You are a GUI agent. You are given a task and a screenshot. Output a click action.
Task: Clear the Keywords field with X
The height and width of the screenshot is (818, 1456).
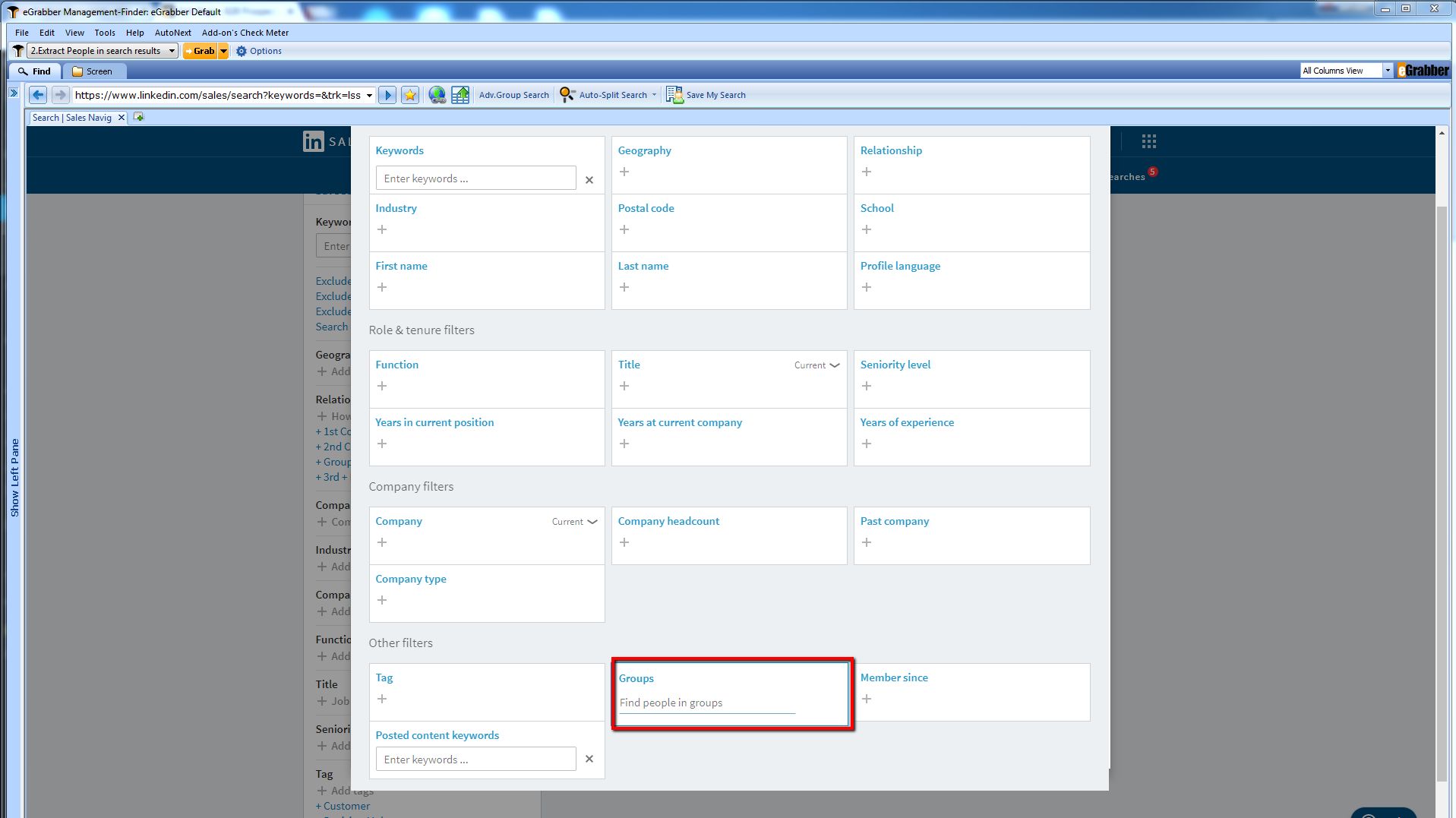pos(589,180)
